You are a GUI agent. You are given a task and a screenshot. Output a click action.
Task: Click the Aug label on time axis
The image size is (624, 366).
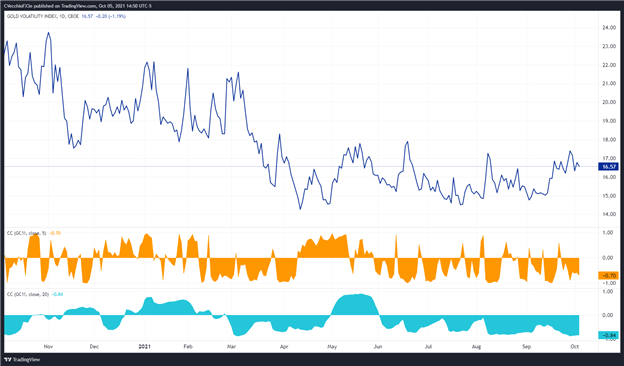click(x=476, y=347)
